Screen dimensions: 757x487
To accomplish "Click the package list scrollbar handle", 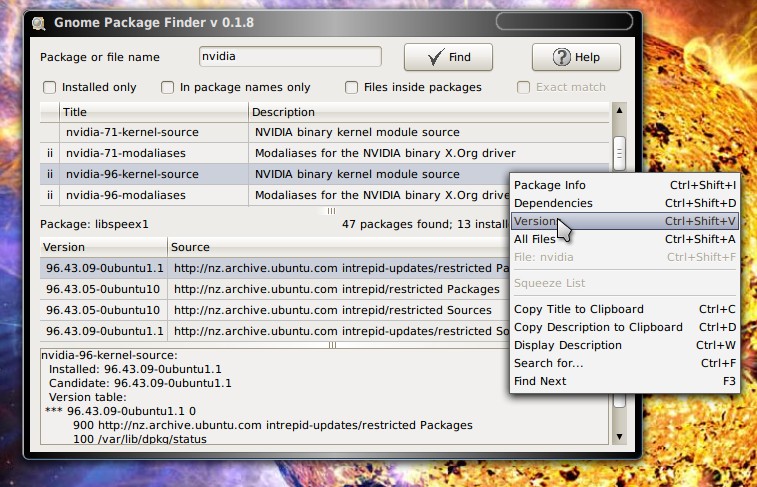I will tap(619, 153).
